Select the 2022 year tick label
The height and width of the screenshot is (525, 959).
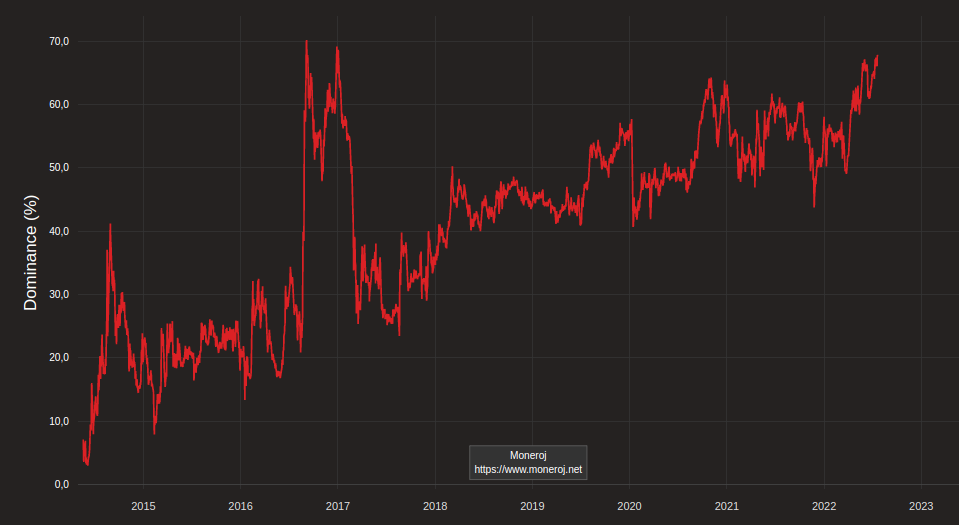point(824,506)
